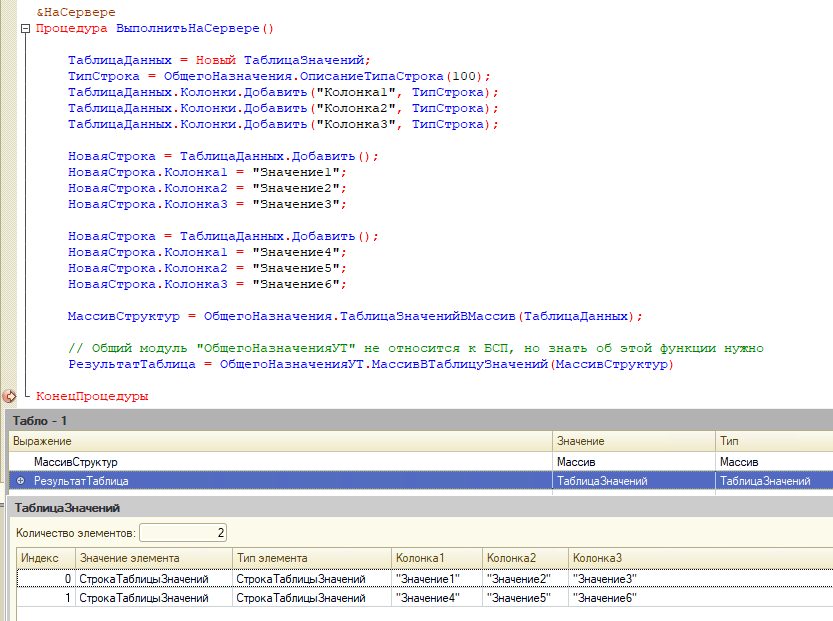This screenshot has width=833, height=621.
Task: Collapse the ВыполнитьНаСервере procedure fold marker
Action: 24,29
